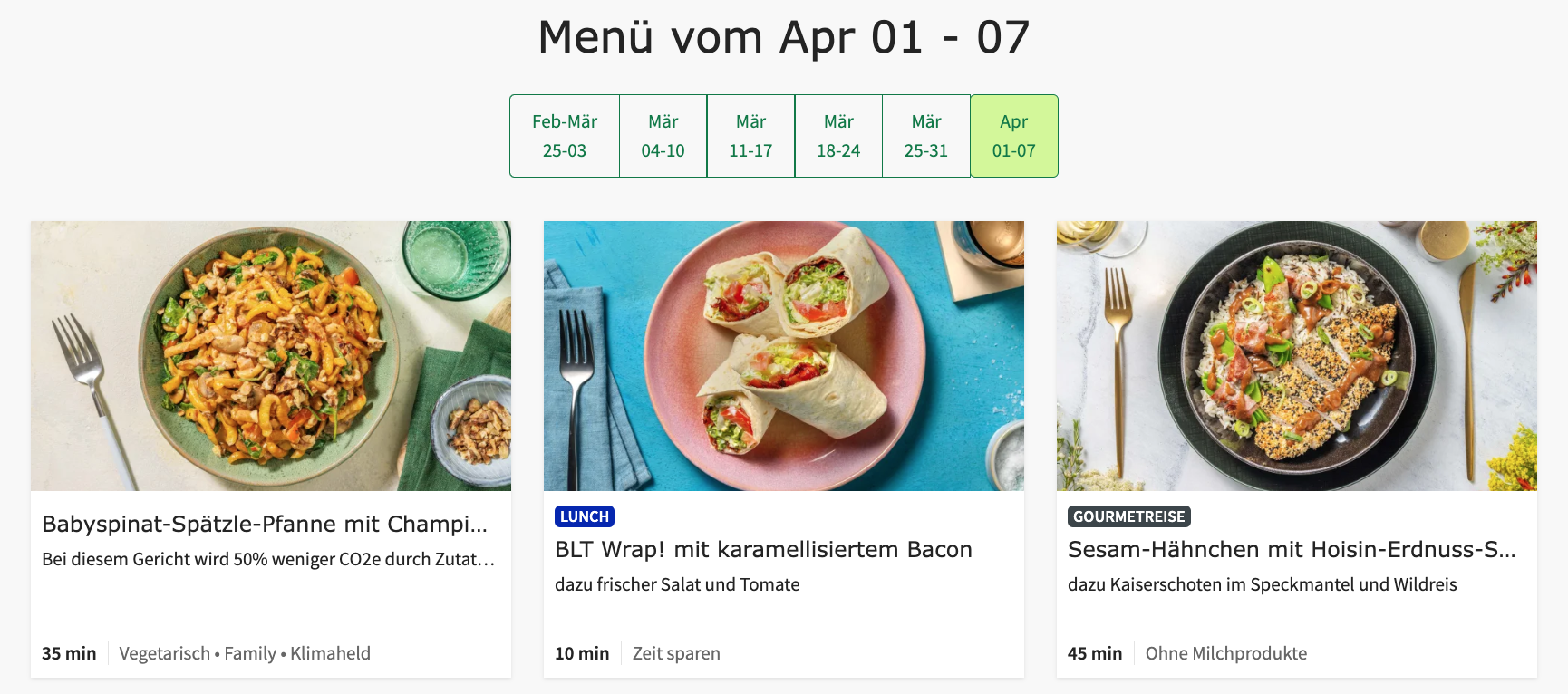Click the LUNCH badge on the wrap card

pyautogui.click(x=585, y=516)
